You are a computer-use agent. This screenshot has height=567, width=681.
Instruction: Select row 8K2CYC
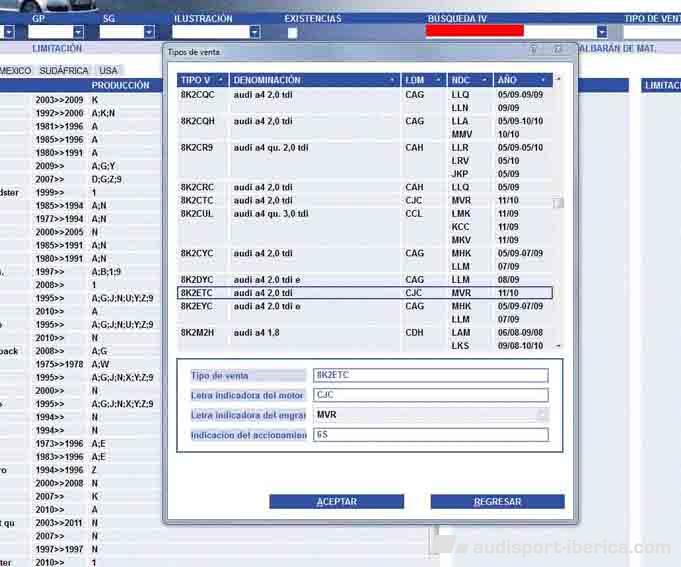[364, 253]
